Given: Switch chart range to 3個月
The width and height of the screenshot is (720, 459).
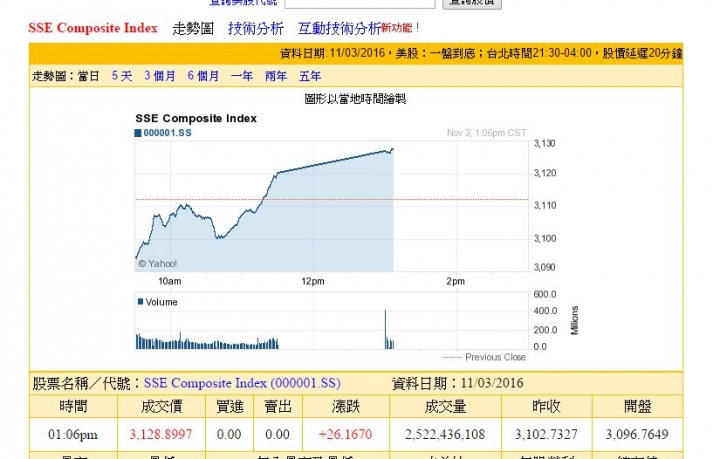Looking at the screenshot, I should [x=159, y=76].
